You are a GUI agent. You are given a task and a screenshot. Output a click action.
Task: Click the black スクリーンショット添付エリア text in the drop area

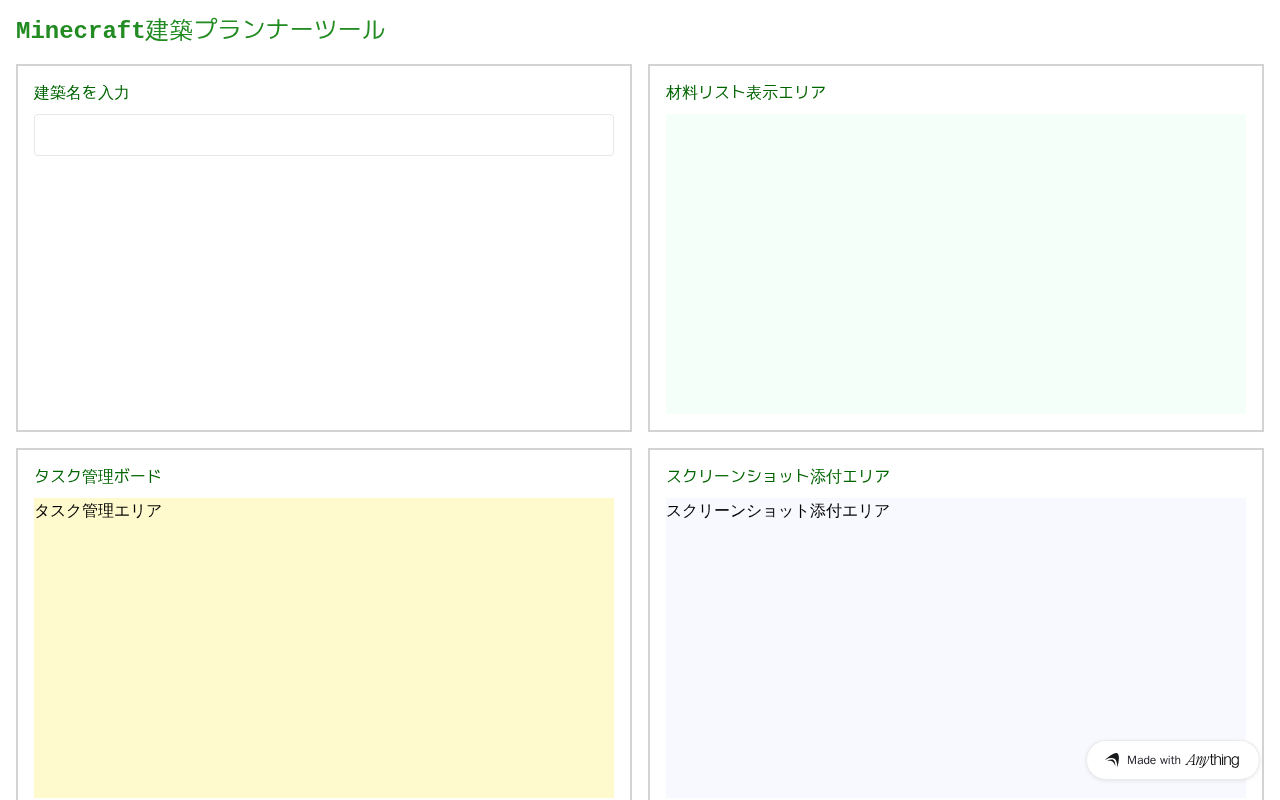click(x=778, y=511)
